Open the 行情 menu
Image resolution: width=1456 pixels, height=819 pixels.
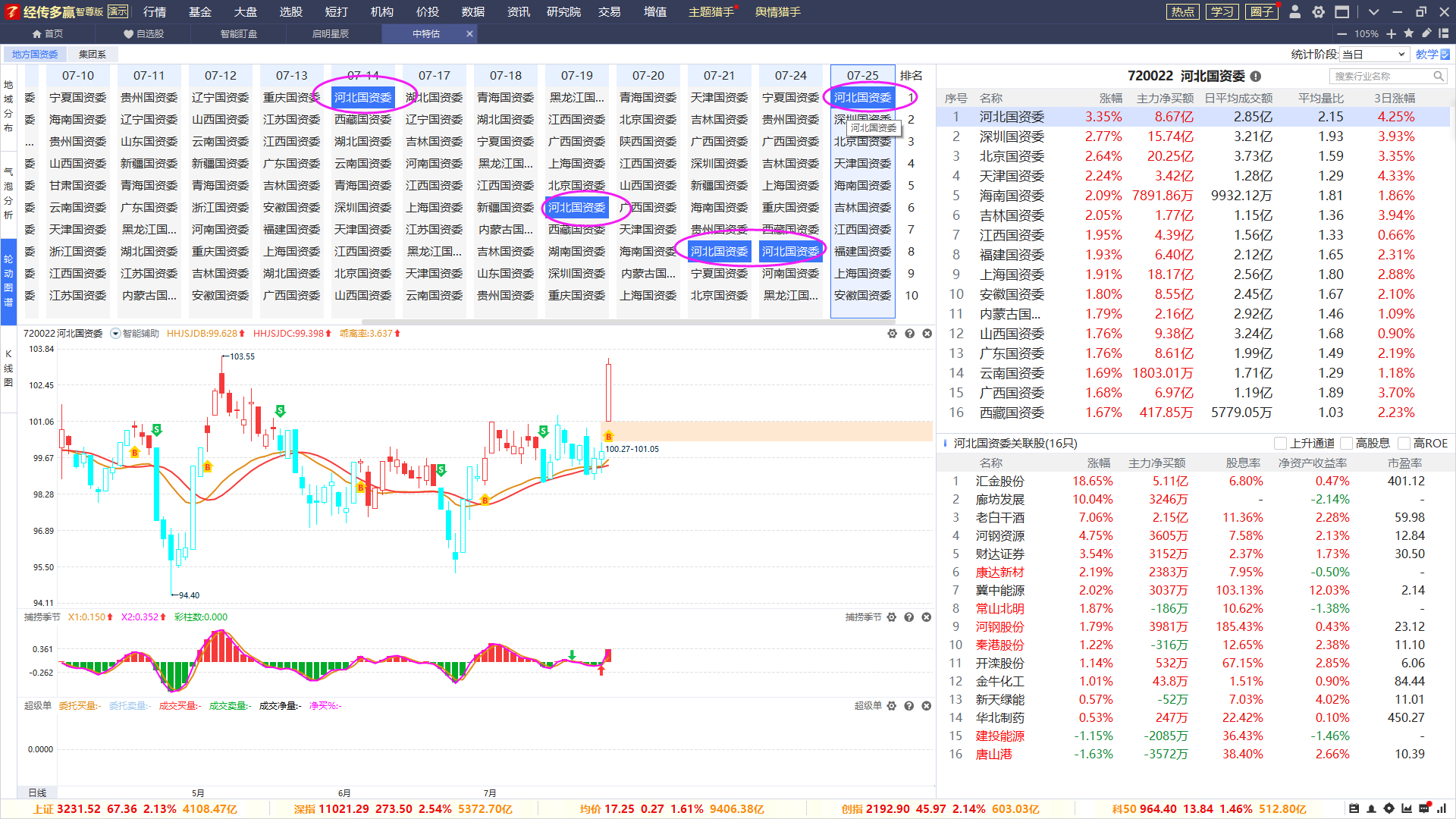(155, 12)
